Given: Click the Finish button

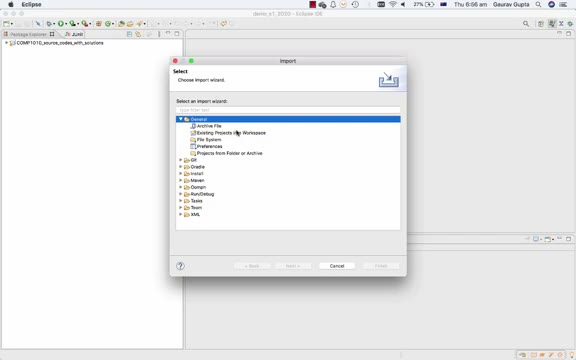Looking at the screenshot, I should click(381, 266).
